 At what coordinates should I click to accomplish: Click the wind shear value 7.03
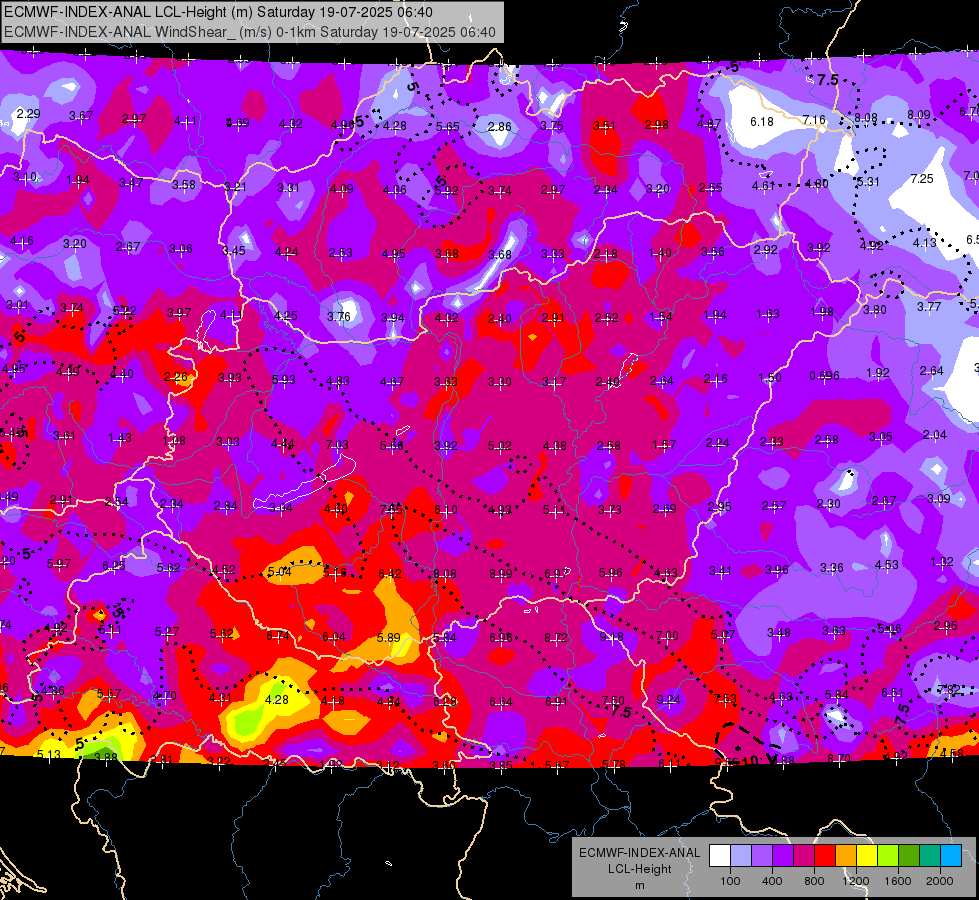[x=337, y=445]
